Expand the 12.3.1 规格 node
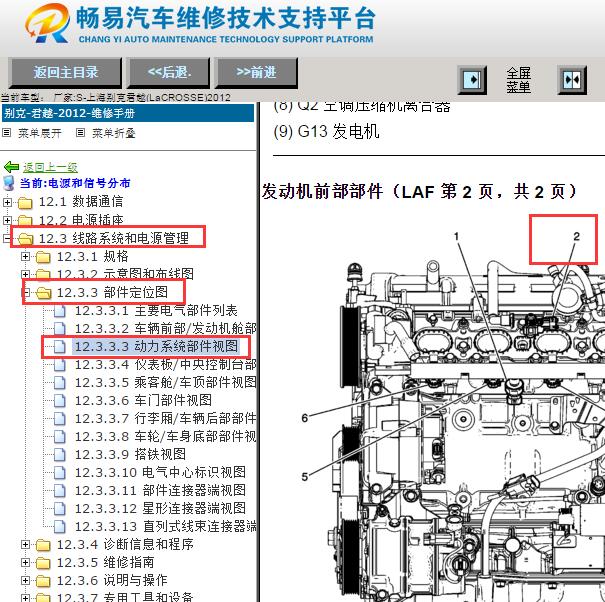The height and width of the screenshot is (602, 605). point(25,256)
